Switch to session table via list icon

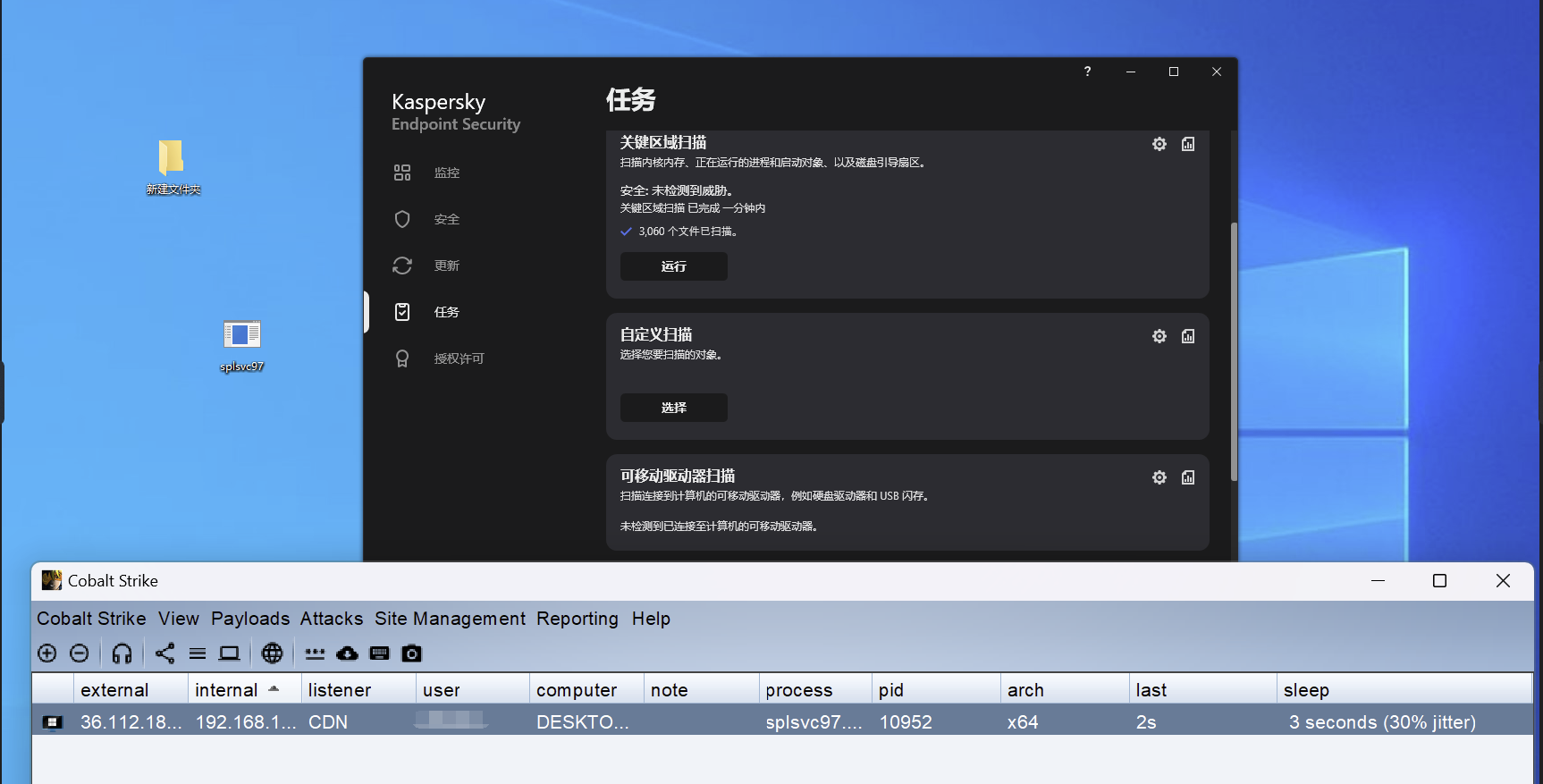pyautogui.click(x=198, y=653)
